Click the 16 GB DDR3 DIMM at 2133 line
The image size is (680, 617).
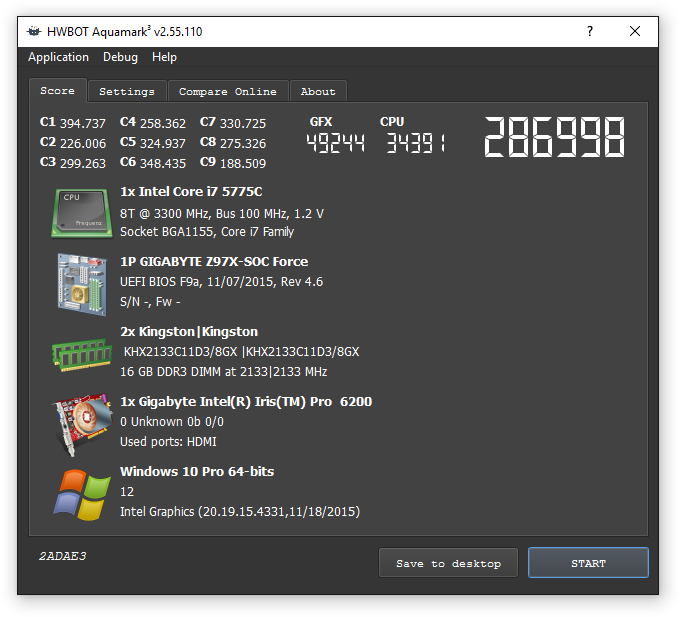click(224, 372)
